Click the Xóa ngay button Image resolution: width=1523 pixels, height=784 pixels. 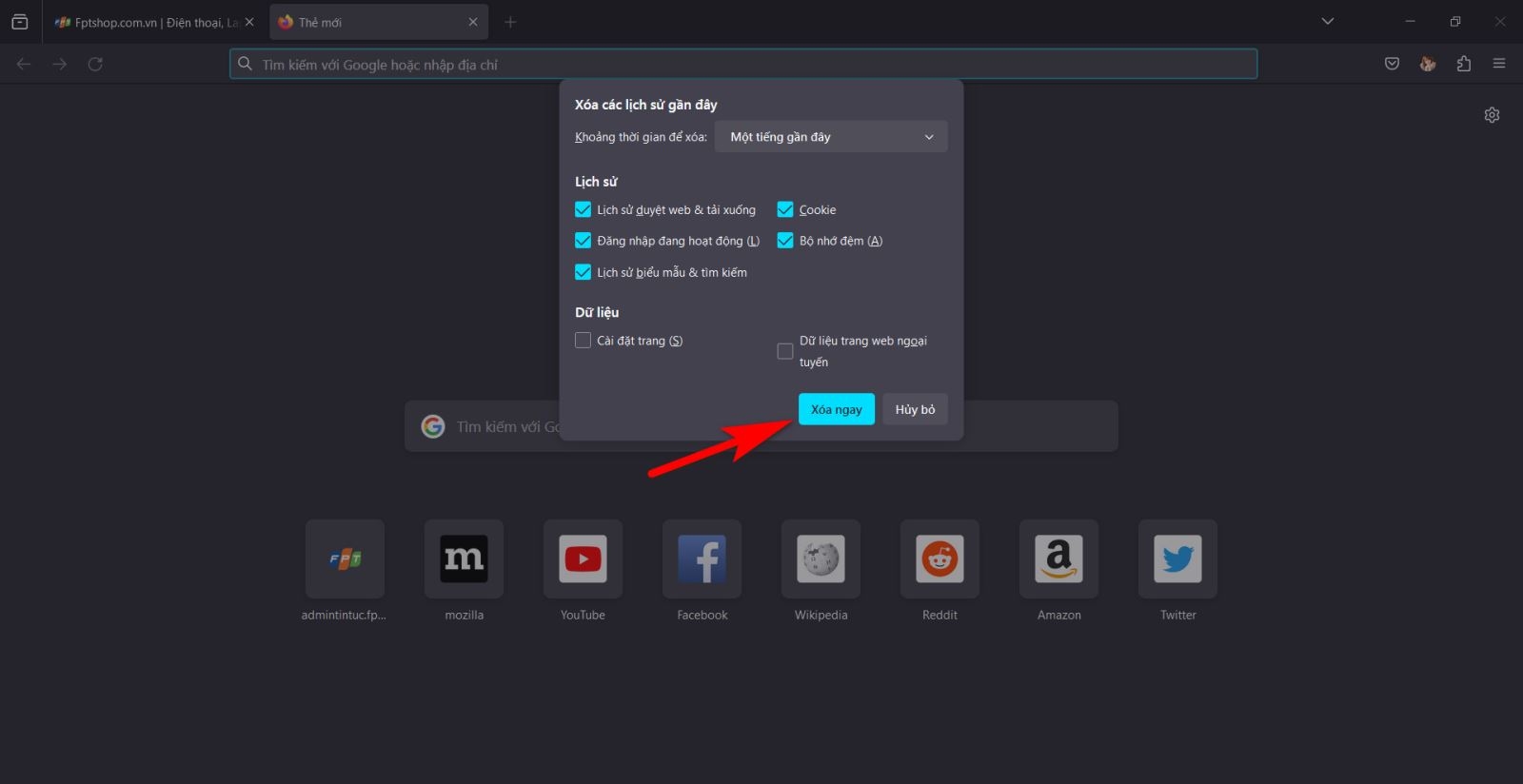(x=837, y=409)
